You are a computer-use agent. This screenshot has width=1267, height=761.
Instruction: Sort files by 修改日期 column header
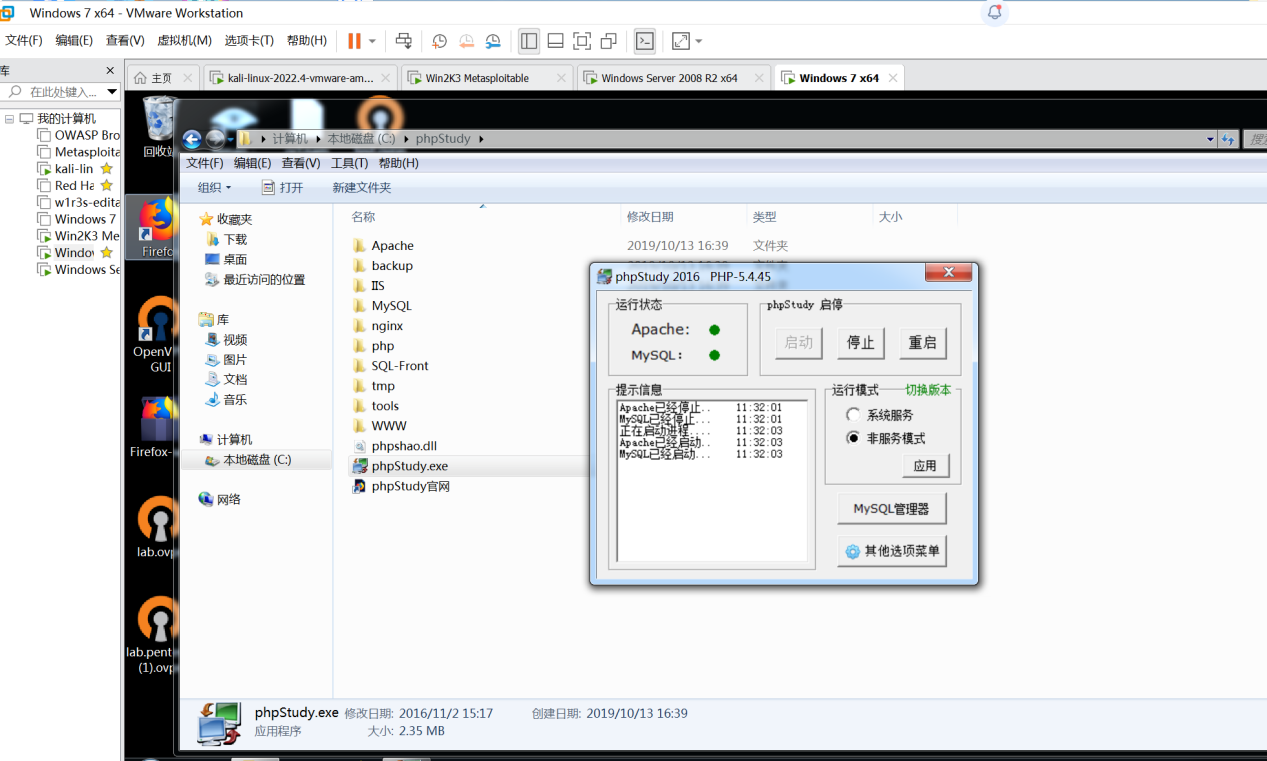pyautogui.click(x=650, y=216)
